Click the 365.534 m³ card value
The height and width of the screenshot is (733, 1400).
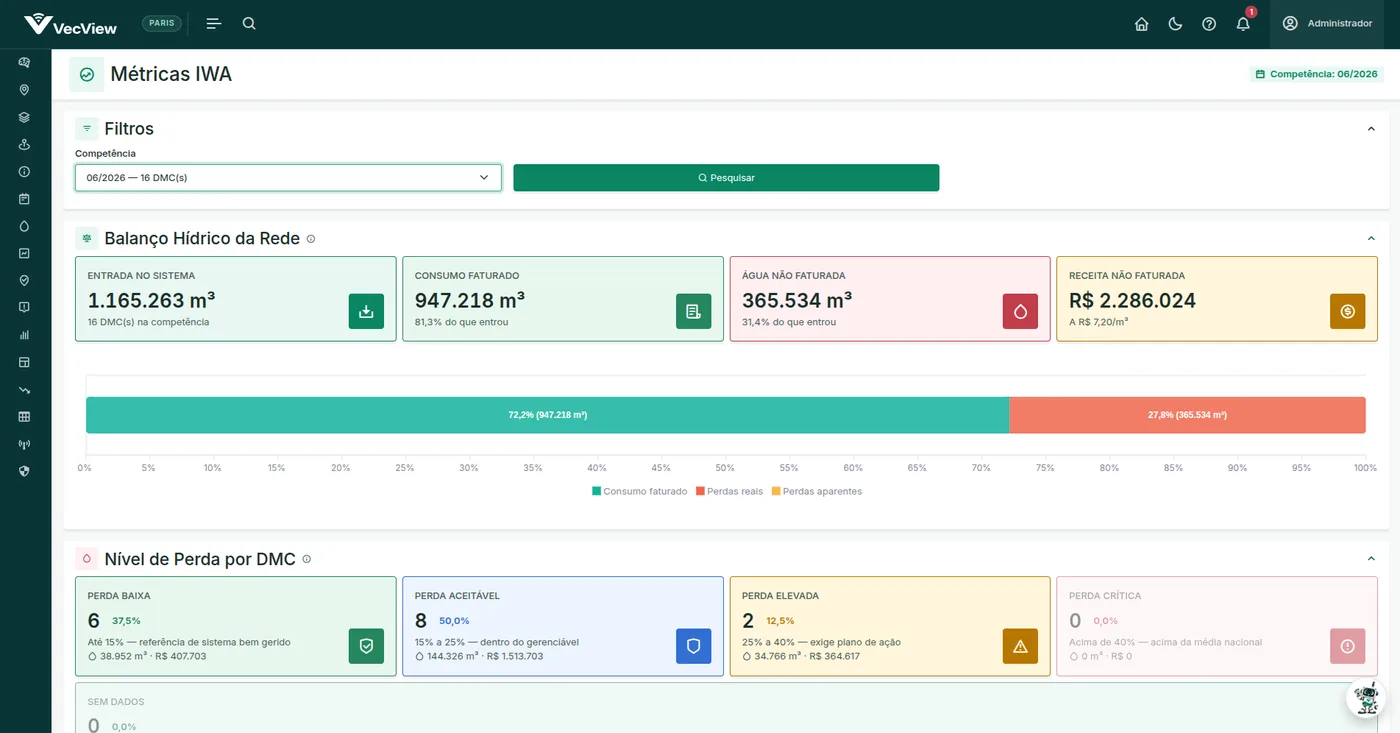pos(797,300)
